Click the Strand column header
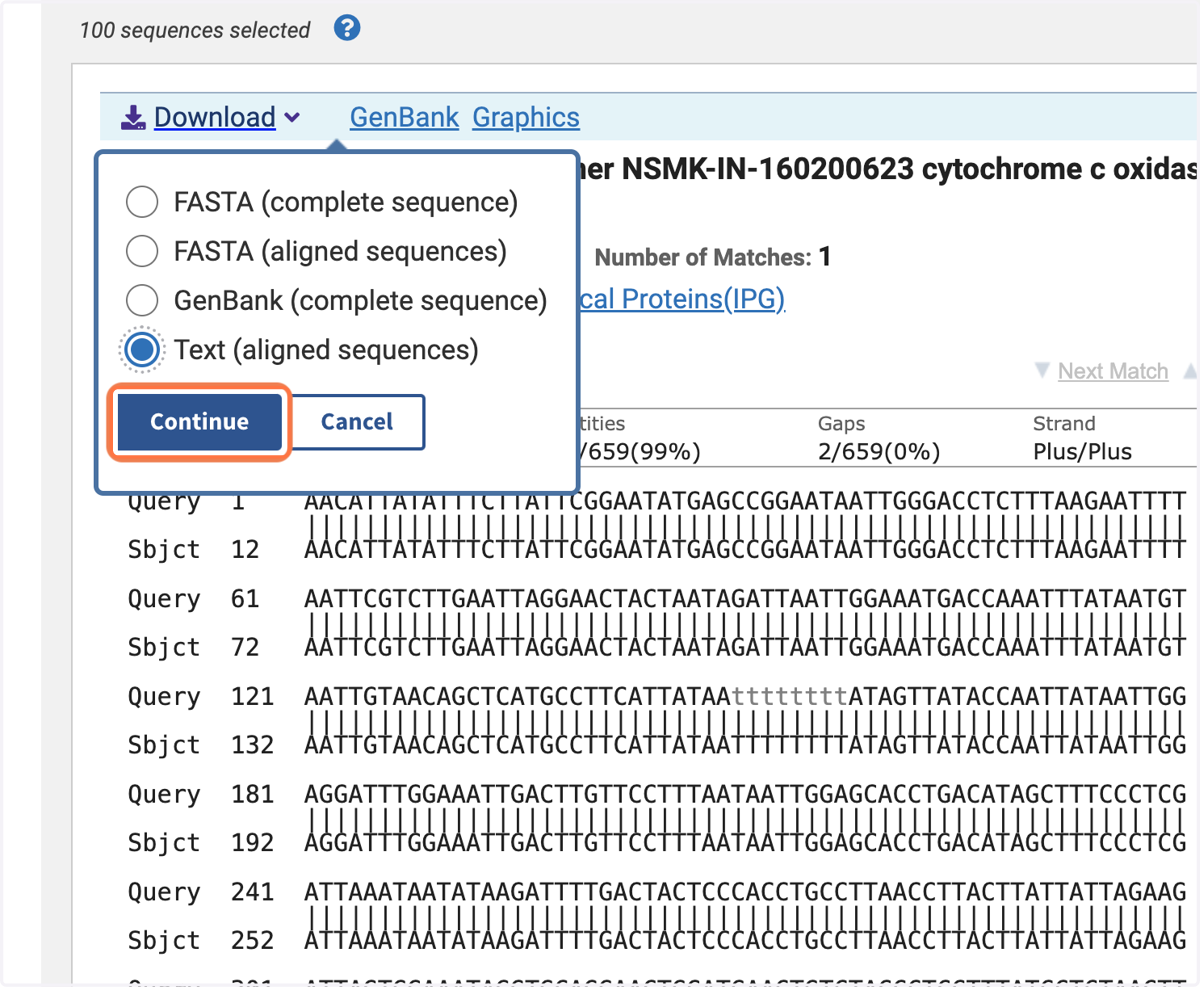Image resolution: width=1200 pixels, height=987 pixels. point(1064,424)
